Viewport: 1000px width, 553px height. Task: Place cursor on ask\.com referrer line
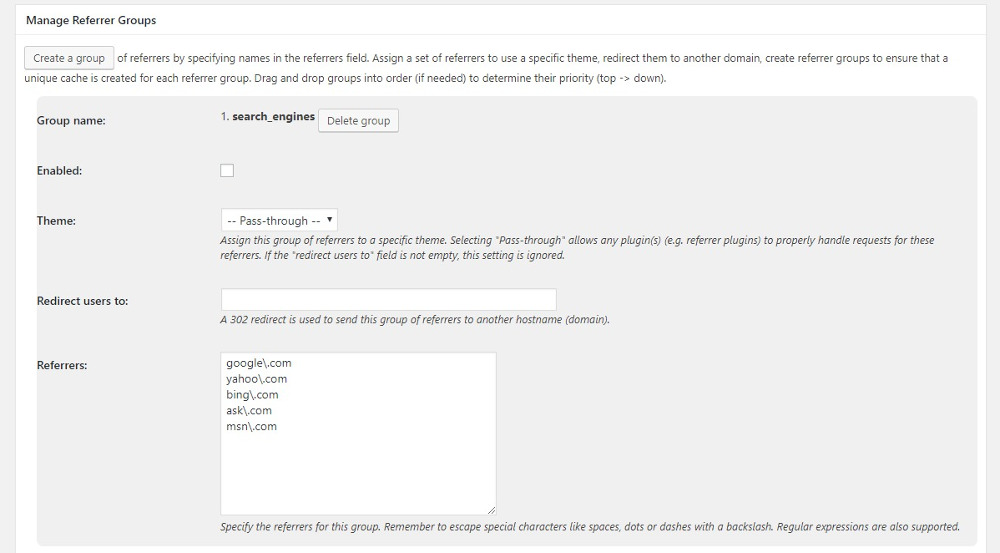249,410
